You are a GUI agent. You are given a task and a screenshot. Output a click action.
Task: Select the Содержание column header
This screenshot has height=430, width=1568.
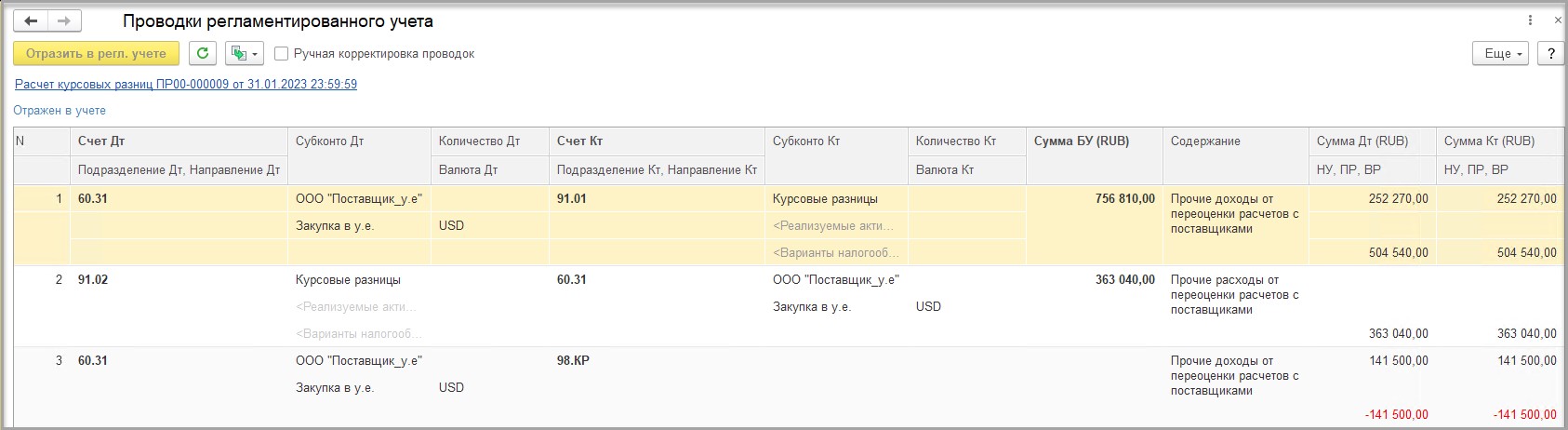[1205, 141]
